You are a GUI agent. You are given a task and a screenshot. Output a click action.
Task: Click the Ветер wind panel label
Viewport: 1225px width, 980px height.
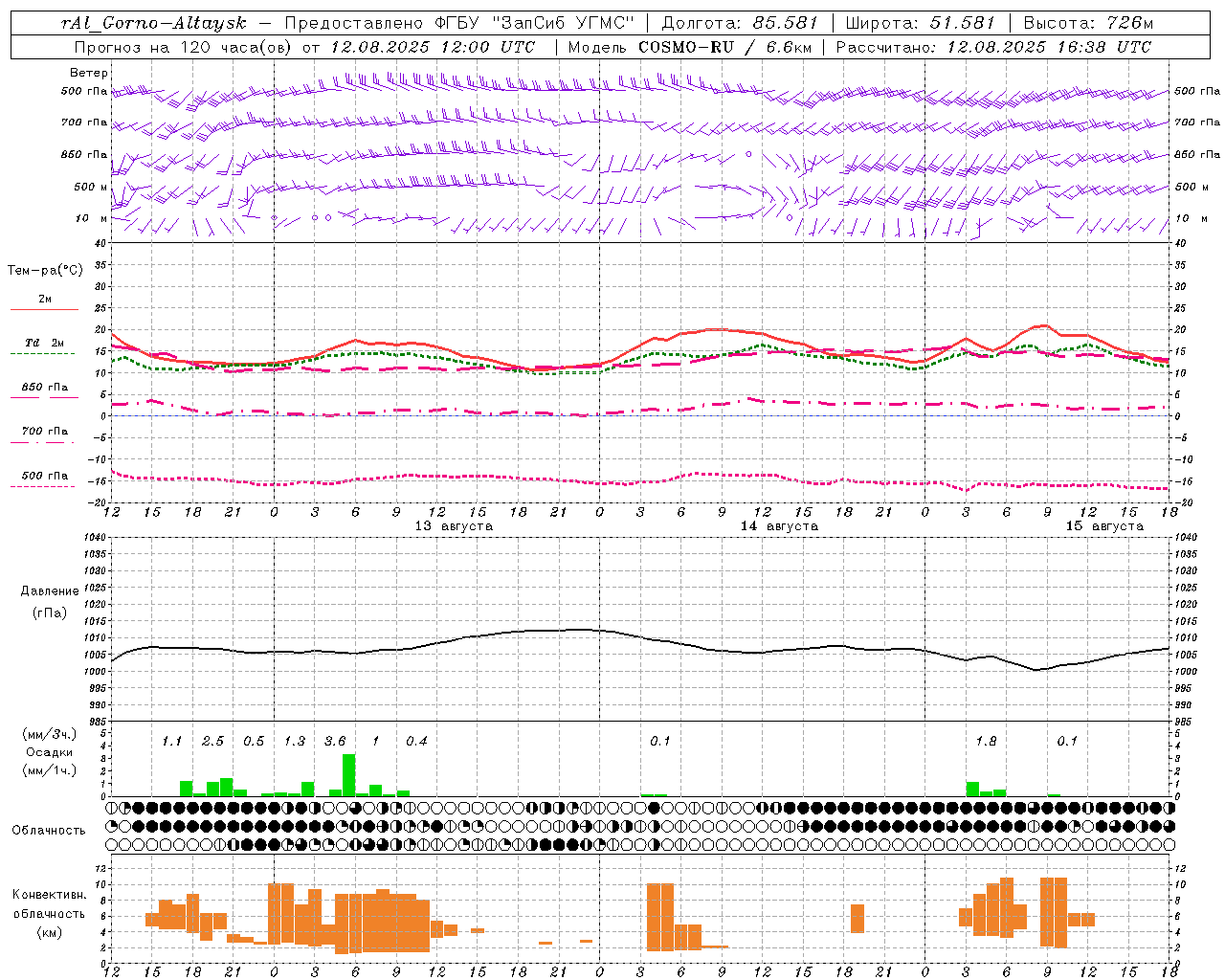pos(89,73)
